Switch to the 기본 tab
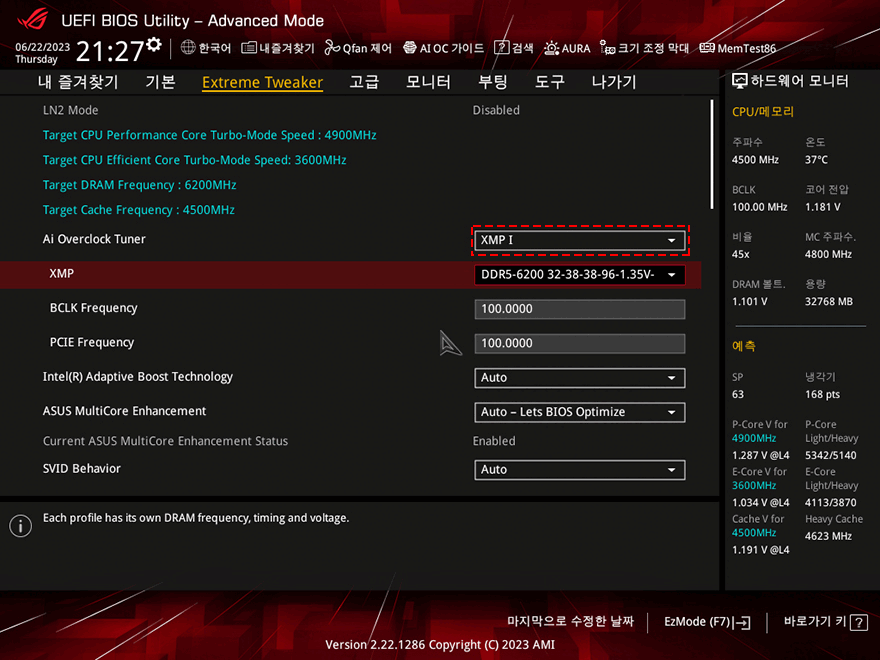Image resolution: width=880 pixels, height=660 pixels. pos(161,82)
